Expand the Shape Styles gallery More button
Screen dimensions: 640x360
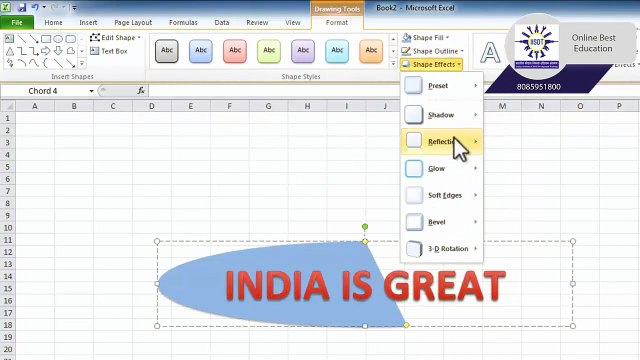click(393, 63)
